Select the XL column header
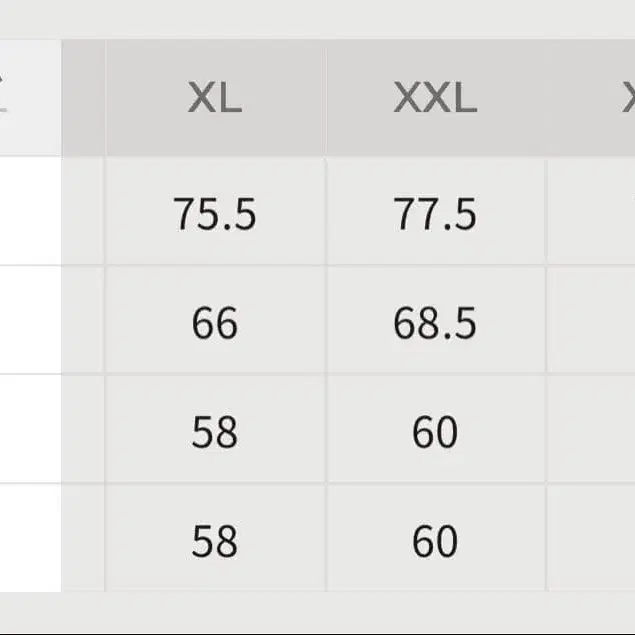Image resolution: width=635 pixels, height=635 pixels. pos(215,98)
